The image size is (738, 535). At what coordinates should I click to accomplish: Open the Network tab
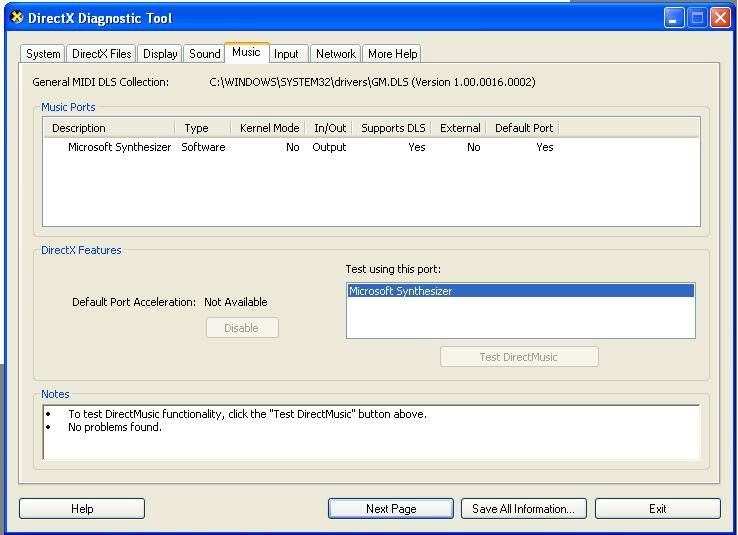tap(336, 54)
